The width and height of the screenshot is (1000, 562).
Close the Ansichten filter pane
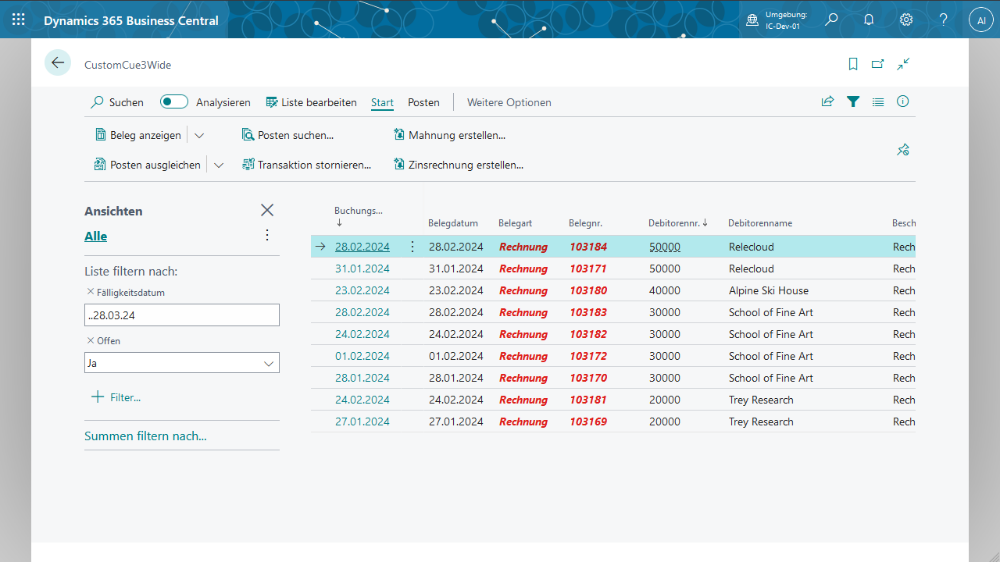pyautogui.click(x=267, y=210)
